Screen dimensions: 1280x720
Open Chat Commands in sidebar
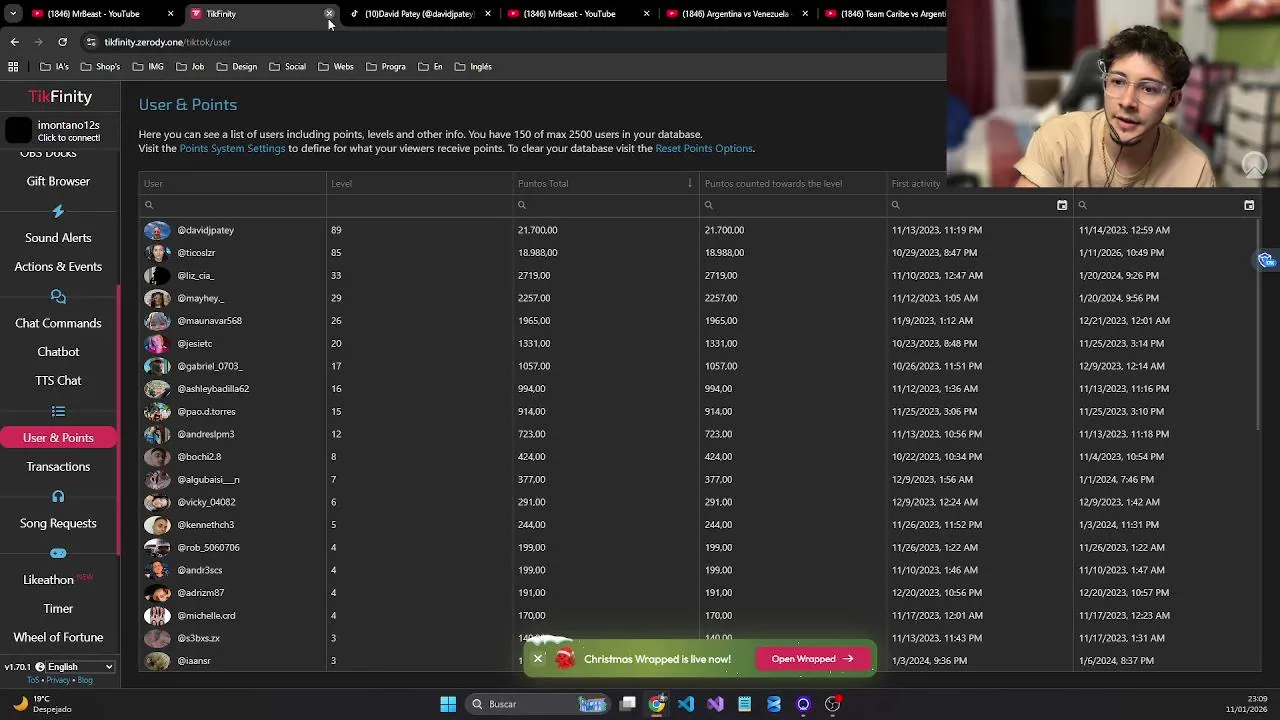pyautogui.click(x=58, y=323)
